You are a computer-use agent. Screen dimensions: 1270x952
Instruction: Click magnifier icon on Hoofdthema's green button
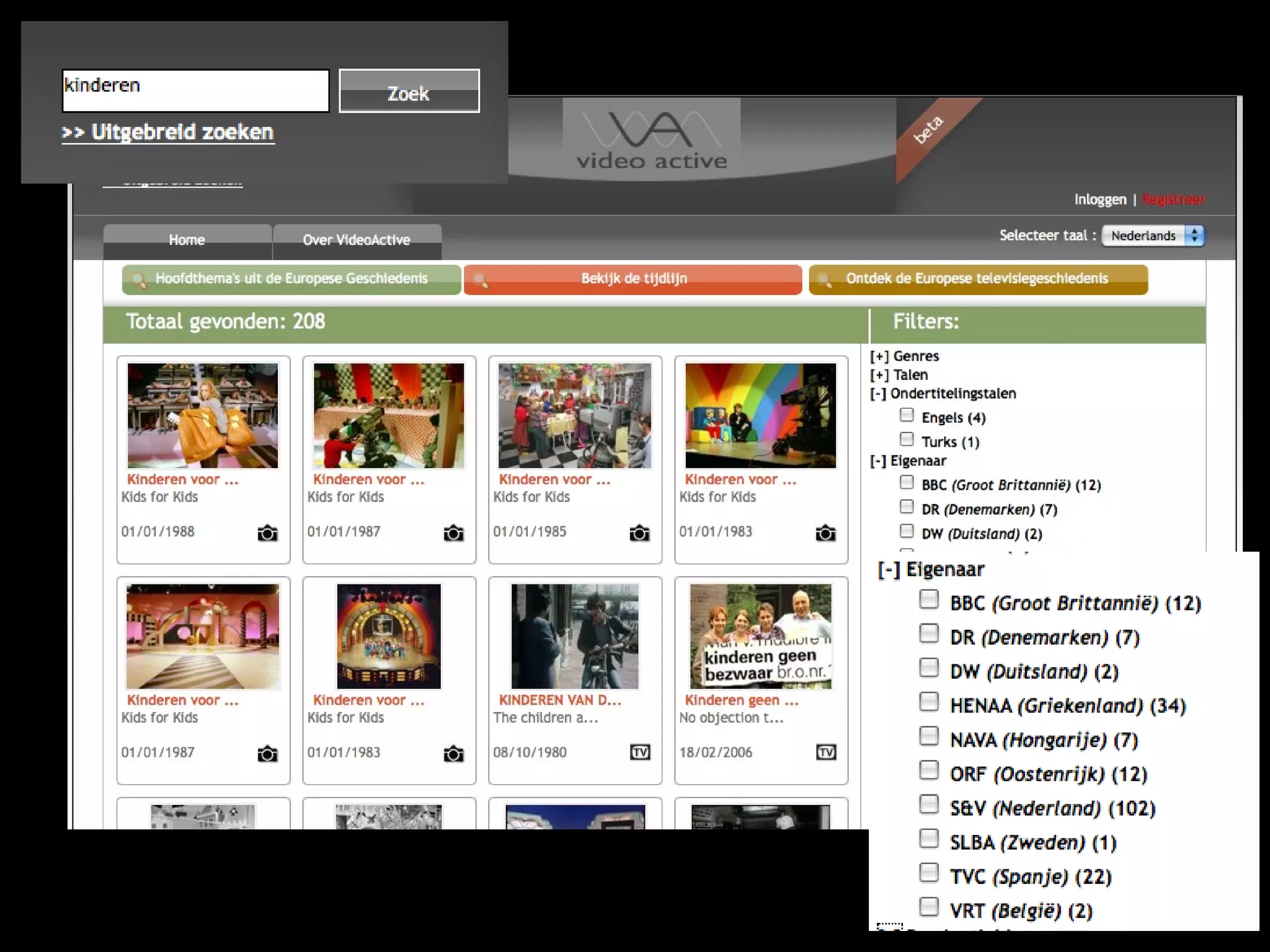tap(139, 280)
